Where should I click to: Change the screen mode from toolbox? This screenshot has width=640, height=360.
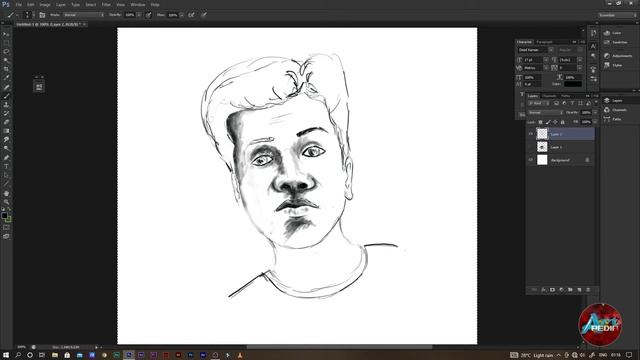click(6, 236)
